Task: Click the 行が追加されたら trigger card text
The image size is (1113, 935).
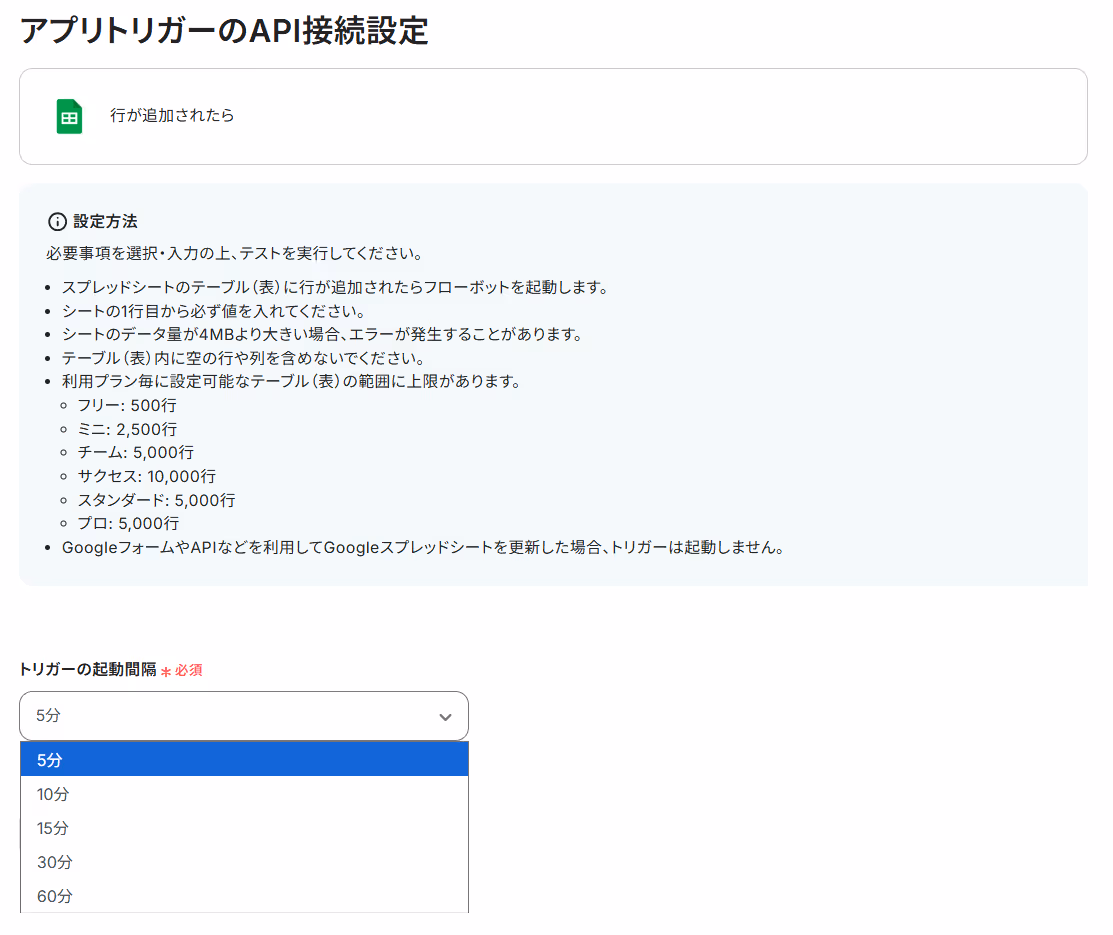Action: pyautogui.click(x=172, y=115)
